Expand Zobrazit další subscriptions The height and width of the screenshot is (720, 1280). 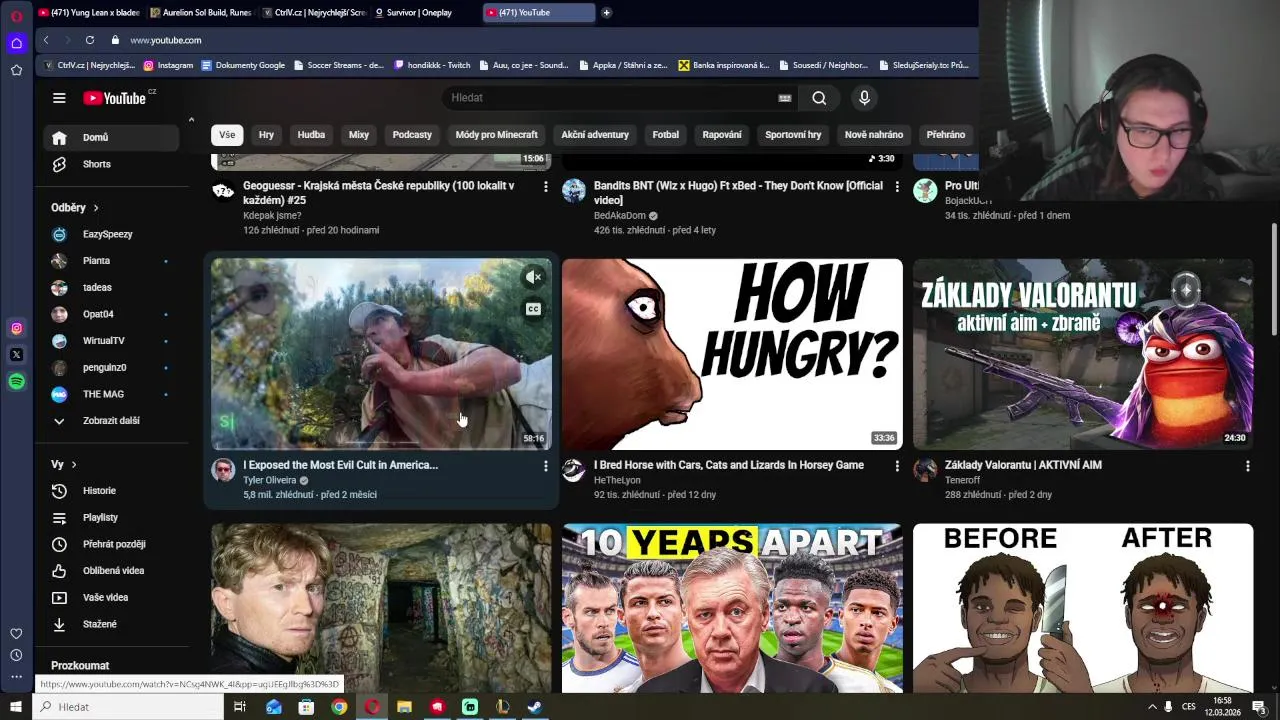(111, 421)
